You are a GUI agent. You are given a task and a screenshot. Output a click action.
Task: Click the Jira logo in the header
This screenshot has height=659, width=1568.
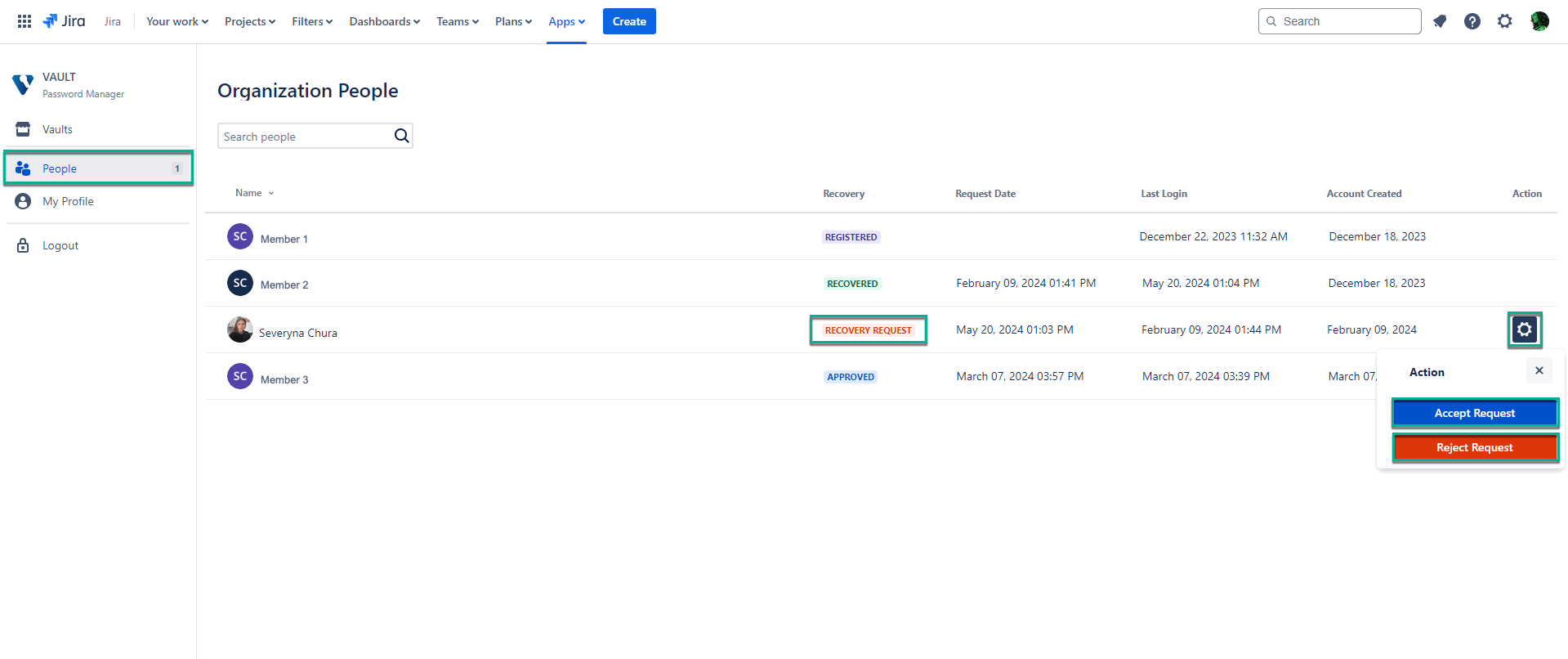[x=65, y=21]
